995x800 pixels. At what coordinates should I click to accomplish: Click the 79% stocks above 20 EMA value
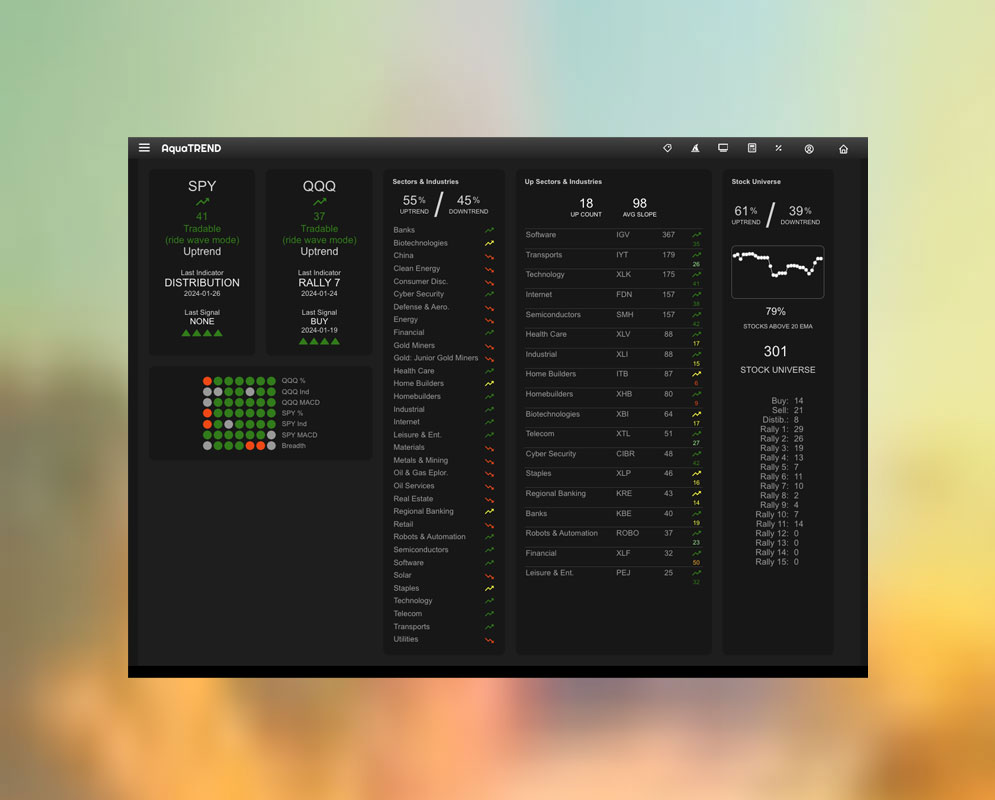pyautogui.click(x=775, y=311)
